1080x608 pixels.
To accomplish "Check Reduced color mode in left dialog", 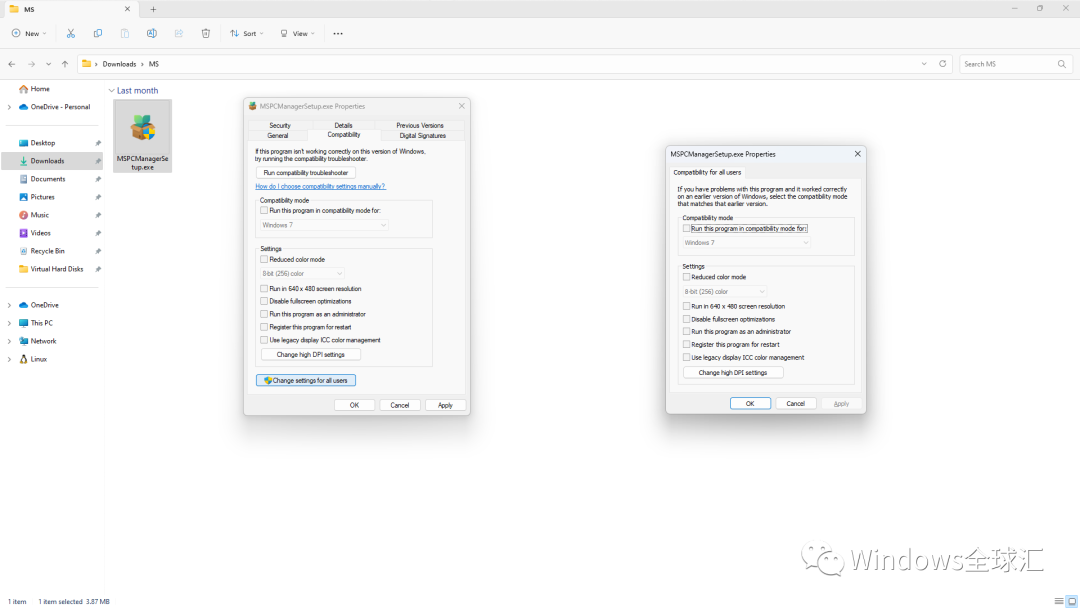I will pyautogui.click(x=264, y=260).
